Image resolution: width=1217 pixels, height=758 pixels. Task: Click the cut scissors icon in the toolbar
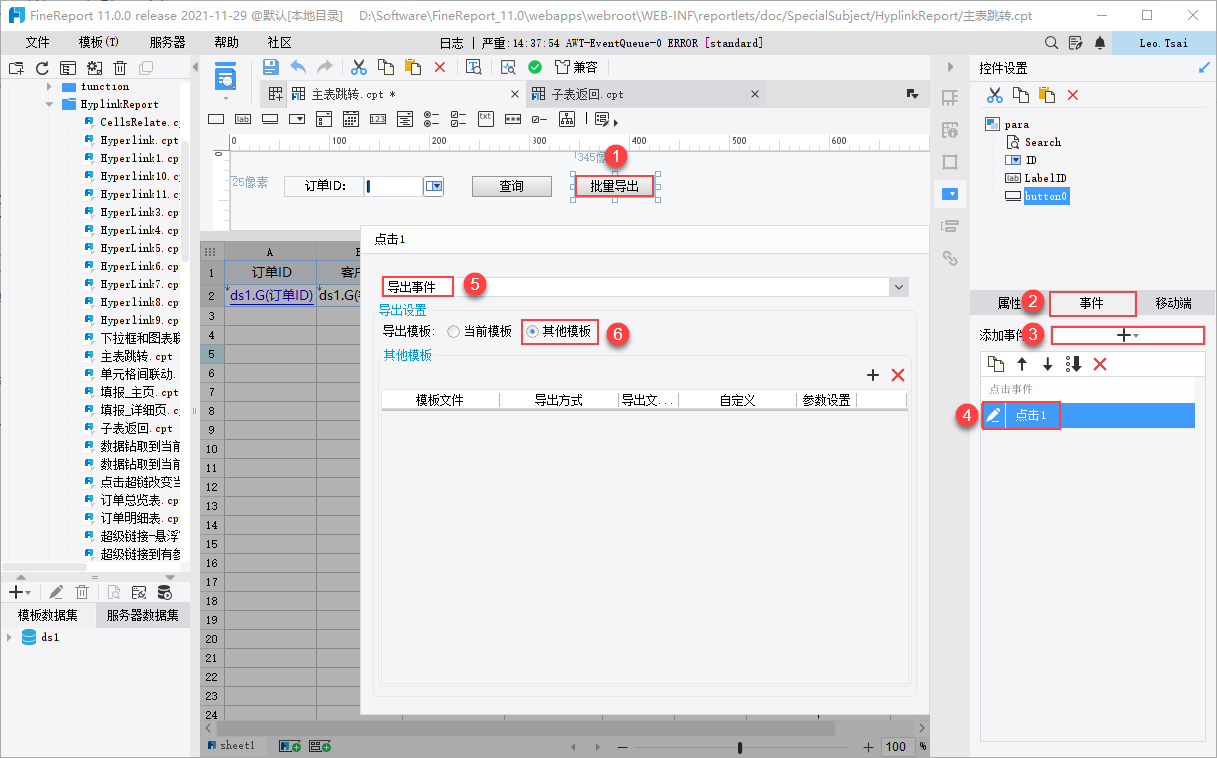click(359, 67)
